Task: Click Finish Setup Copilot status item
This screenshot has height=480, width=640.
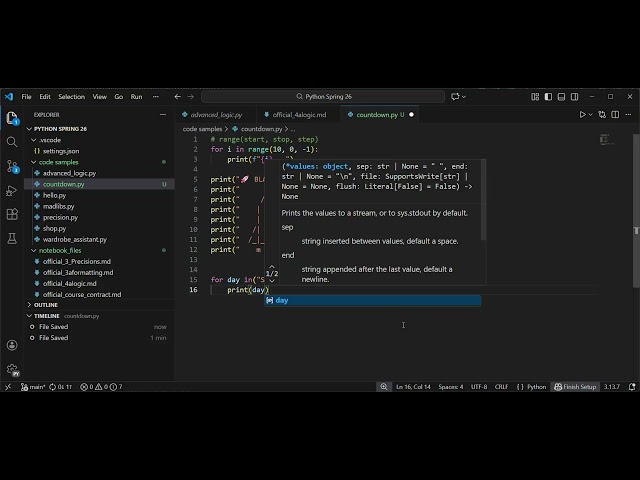Action: [575, 387]
